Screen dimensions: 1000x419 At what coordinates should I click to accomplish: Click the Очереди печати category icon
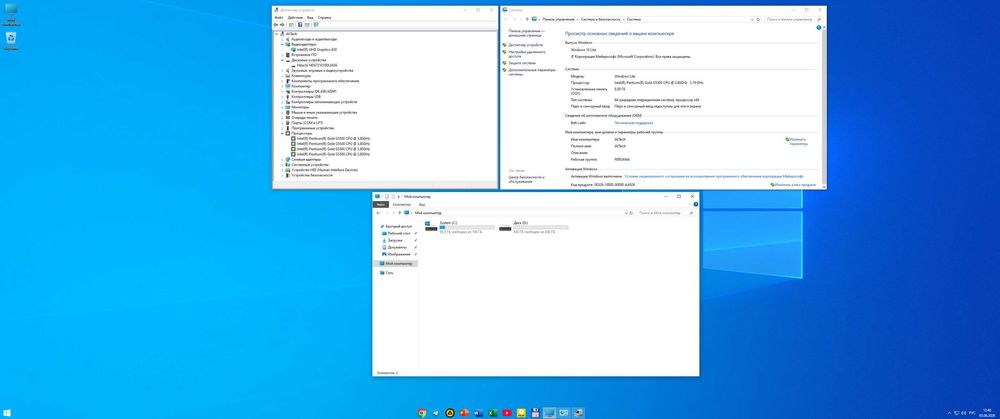288,117
